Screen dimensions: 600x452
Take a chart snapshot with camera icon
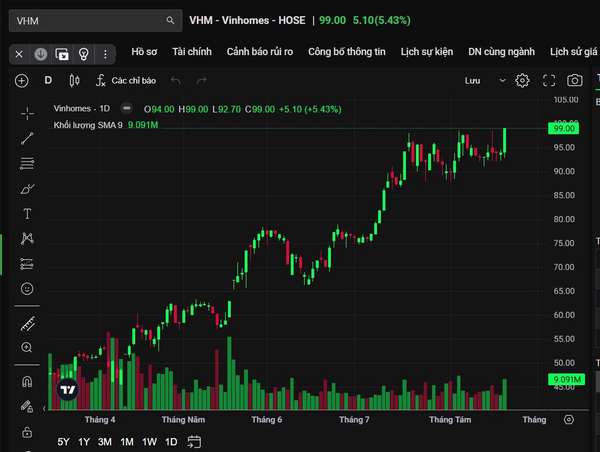575,80
